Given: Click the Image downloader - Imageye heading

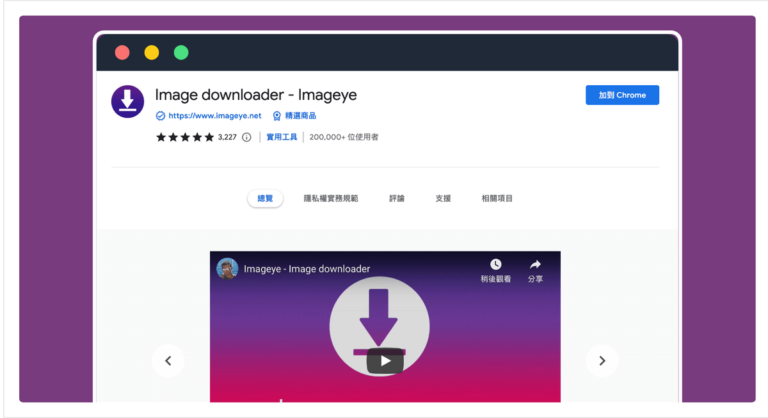Looking at the screenshot, I should (256, 95).
